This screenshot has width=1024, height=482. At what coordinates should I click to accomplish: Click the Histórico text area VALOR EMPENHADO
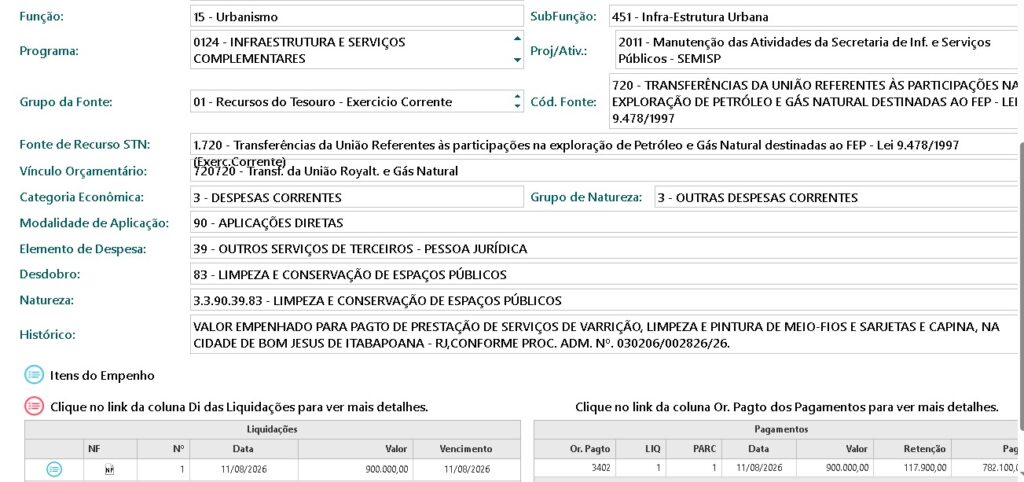coord(604,335)
